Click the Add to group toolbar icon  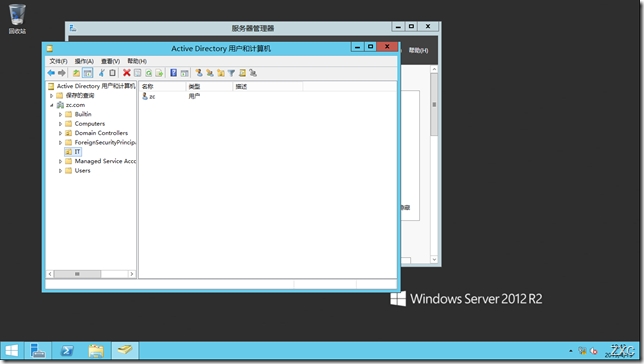pos(253,73)
